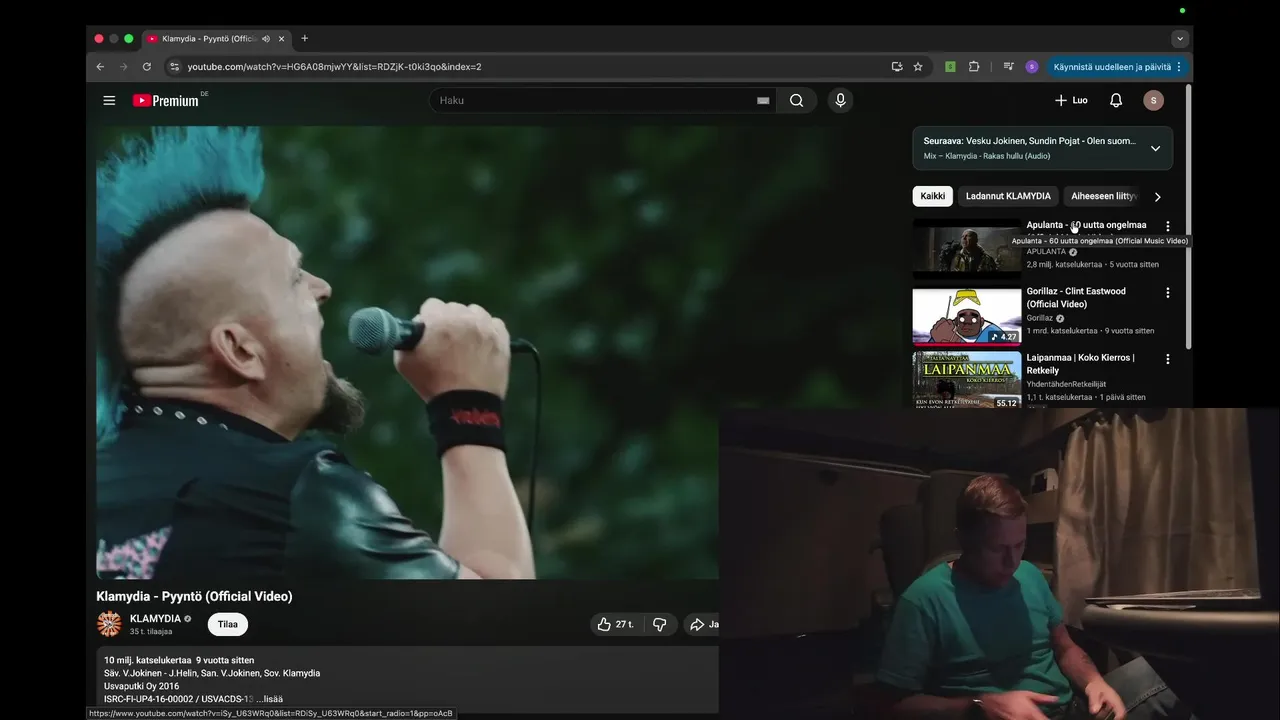Dislike the video with thumbs down
1280x720 pixels.
(x=660, y=624)
